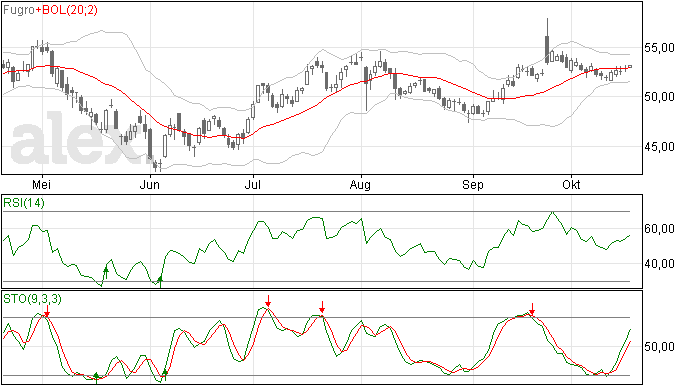Viewport: 690px width, 387px height.
Task: Click the Okt month label on time axis
Action: coord(571,185)
